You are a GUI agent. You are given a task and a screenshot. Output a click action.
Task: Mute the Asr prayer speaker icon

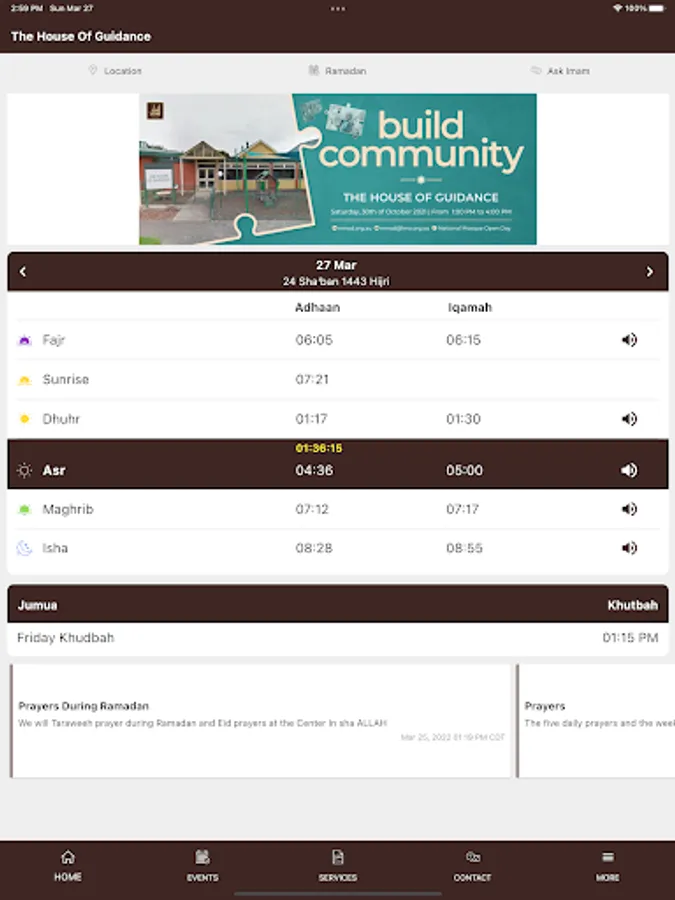pos(629,470)
